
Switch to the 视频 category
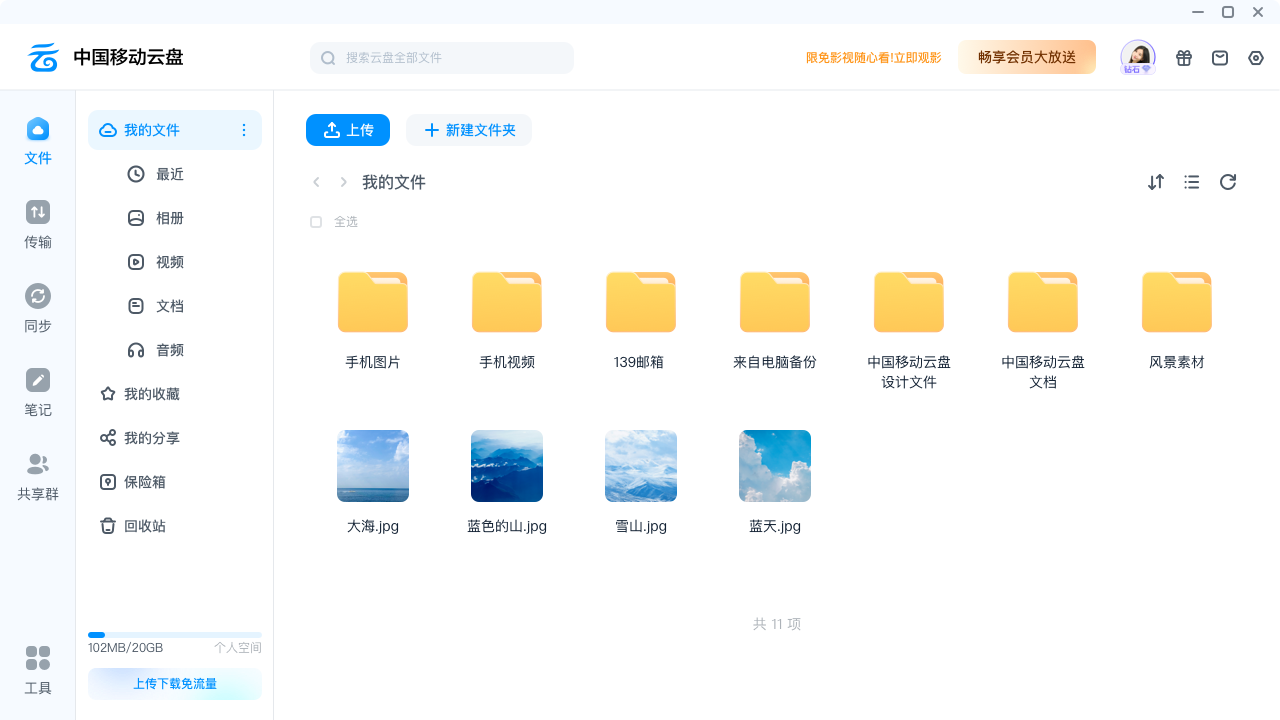coord(169,262)
